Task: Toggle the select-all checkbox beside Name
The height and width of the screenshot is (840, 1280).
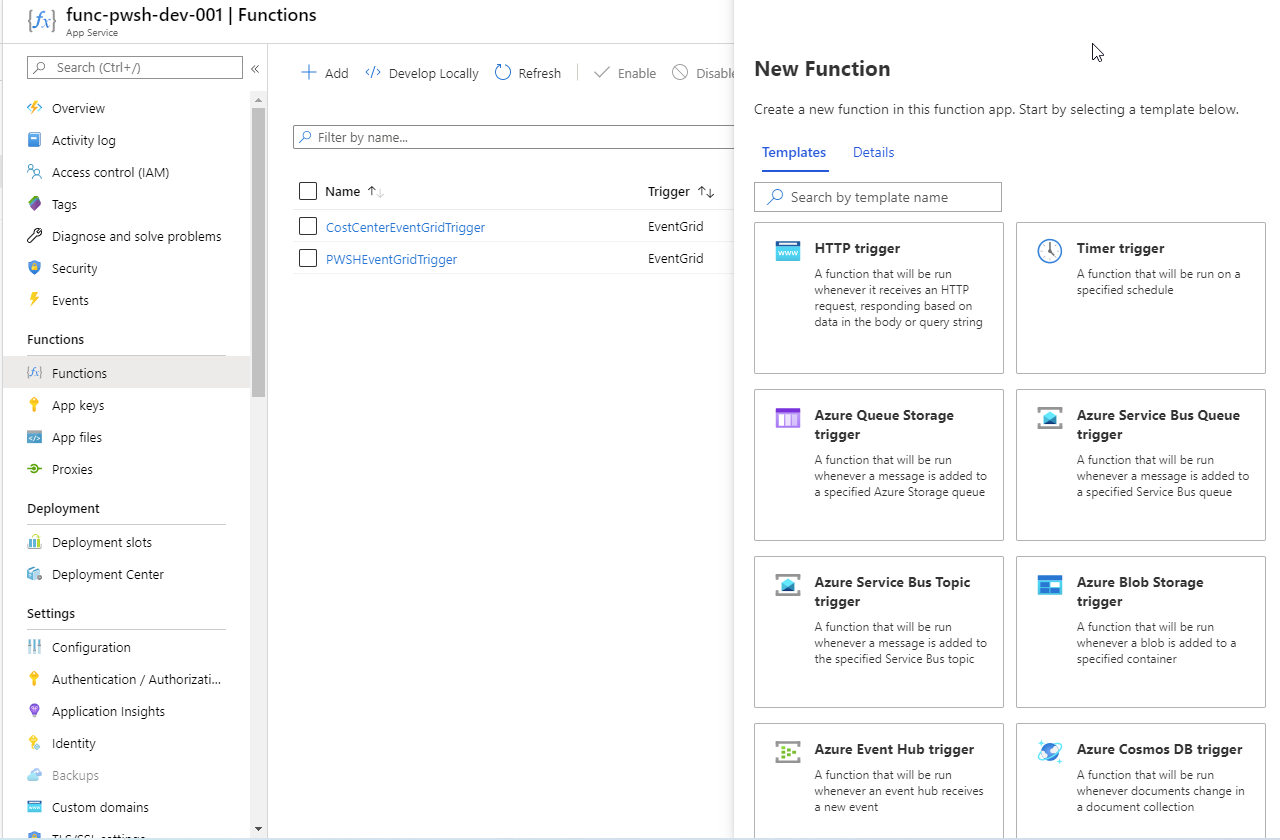Action: 308,191
